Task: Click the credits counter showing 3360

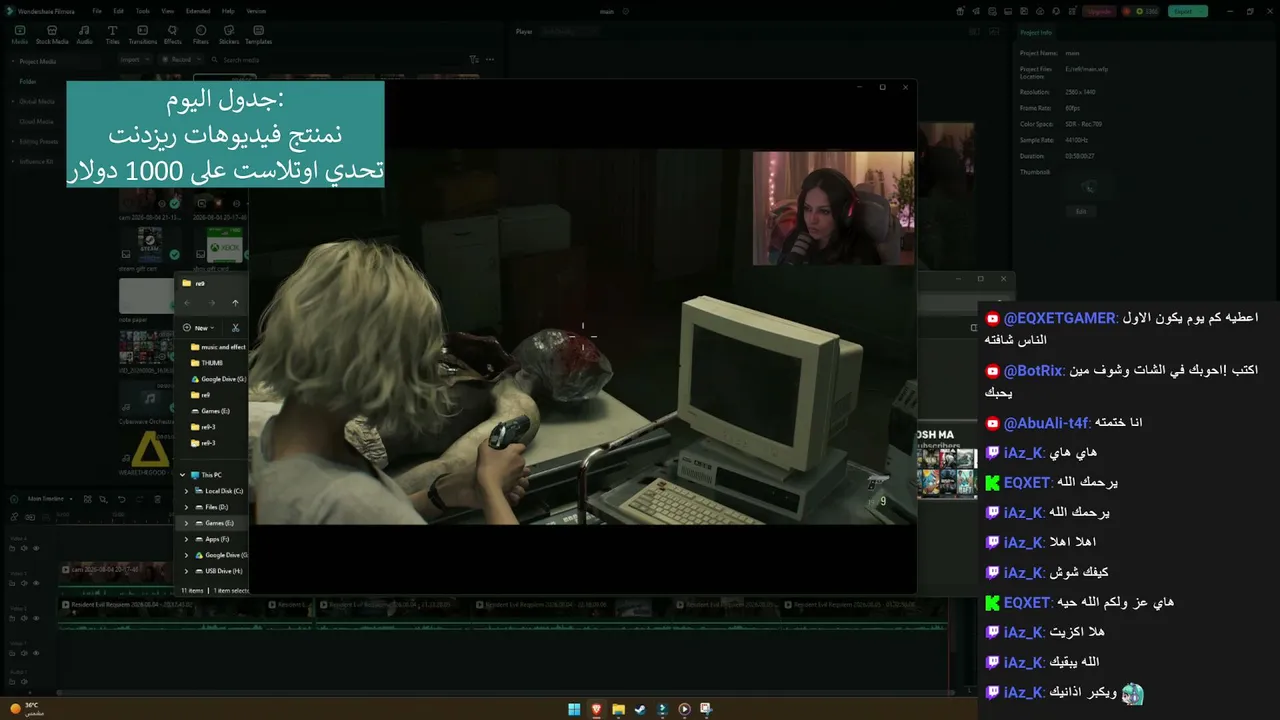Action: 1140,11
